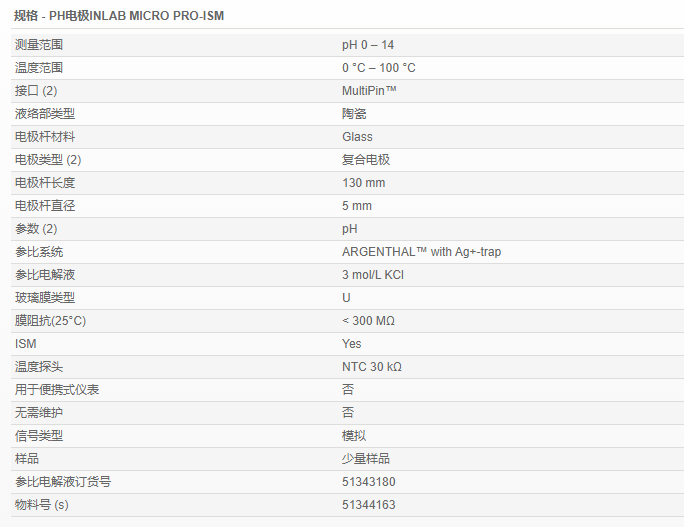
Task: Click the 3 mol/L KCl electrolyte value
Action: point(373,275)
